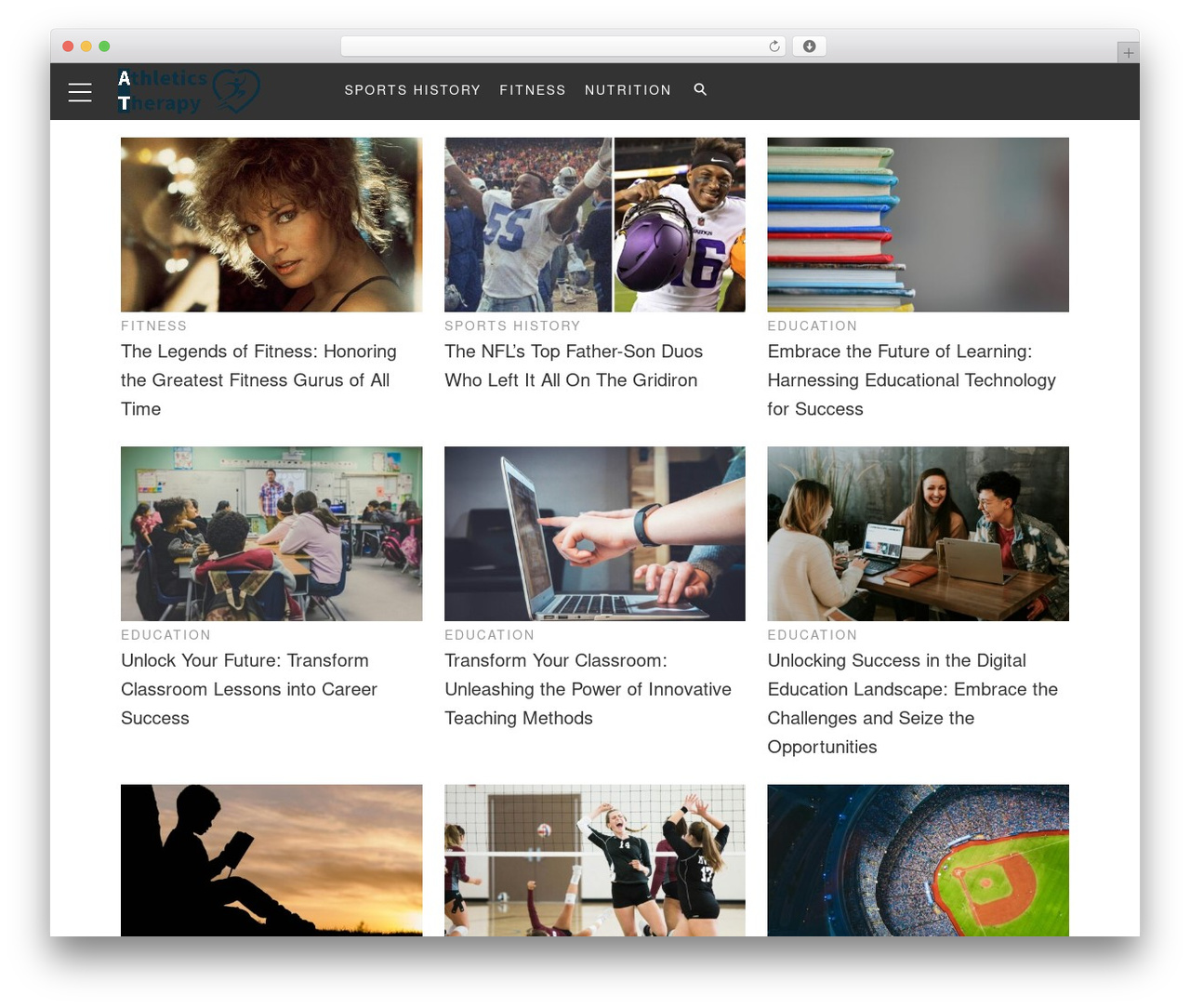Click the classroom with teacher thumbnail
This screenshot has width=1190, height=1008.
pyautogui.click(x=271, y=534)
